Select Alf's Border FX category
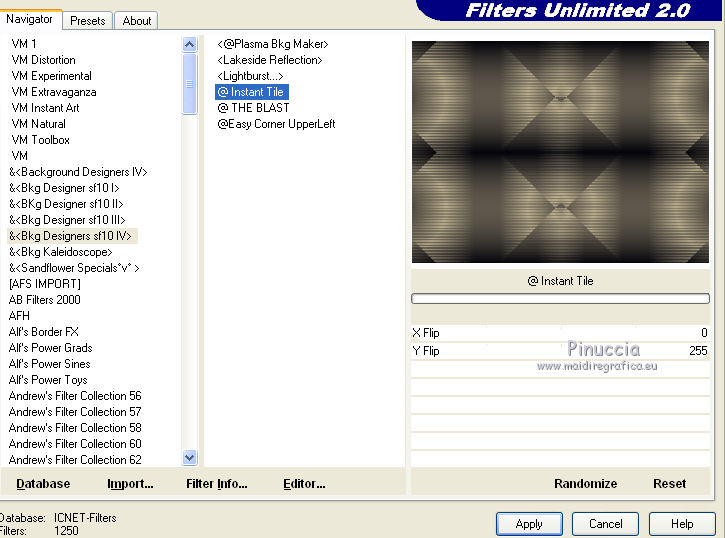Viewport: 725px width, 538px height. point(44,332)
